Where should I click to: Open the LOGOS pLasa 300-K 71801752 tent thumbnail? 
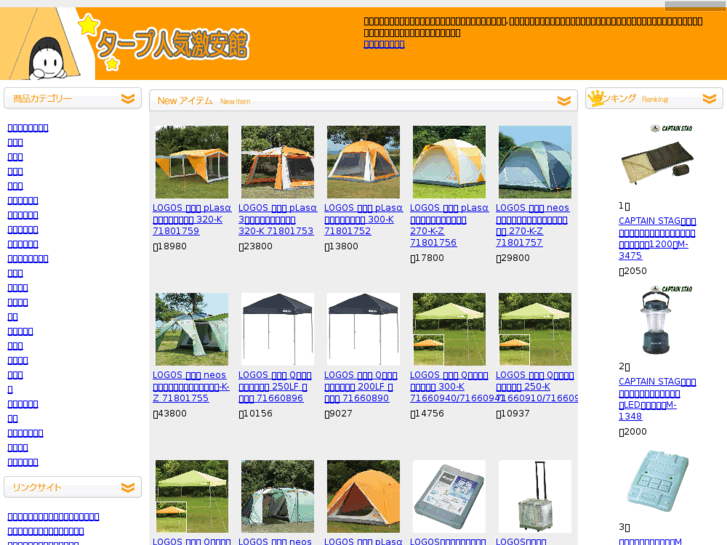(364, 162)
